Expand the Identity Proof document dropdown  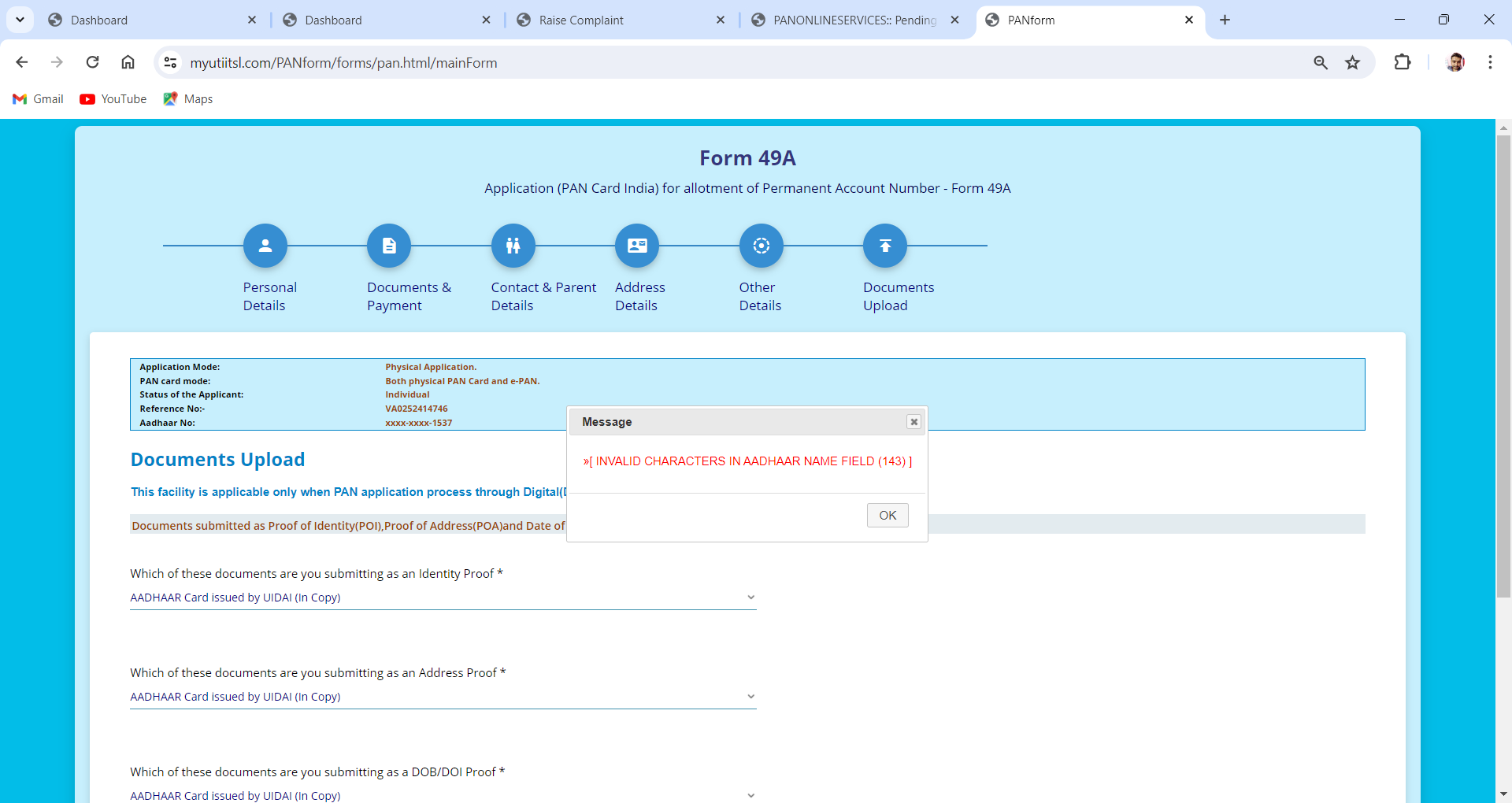click(x=443, y=598)
